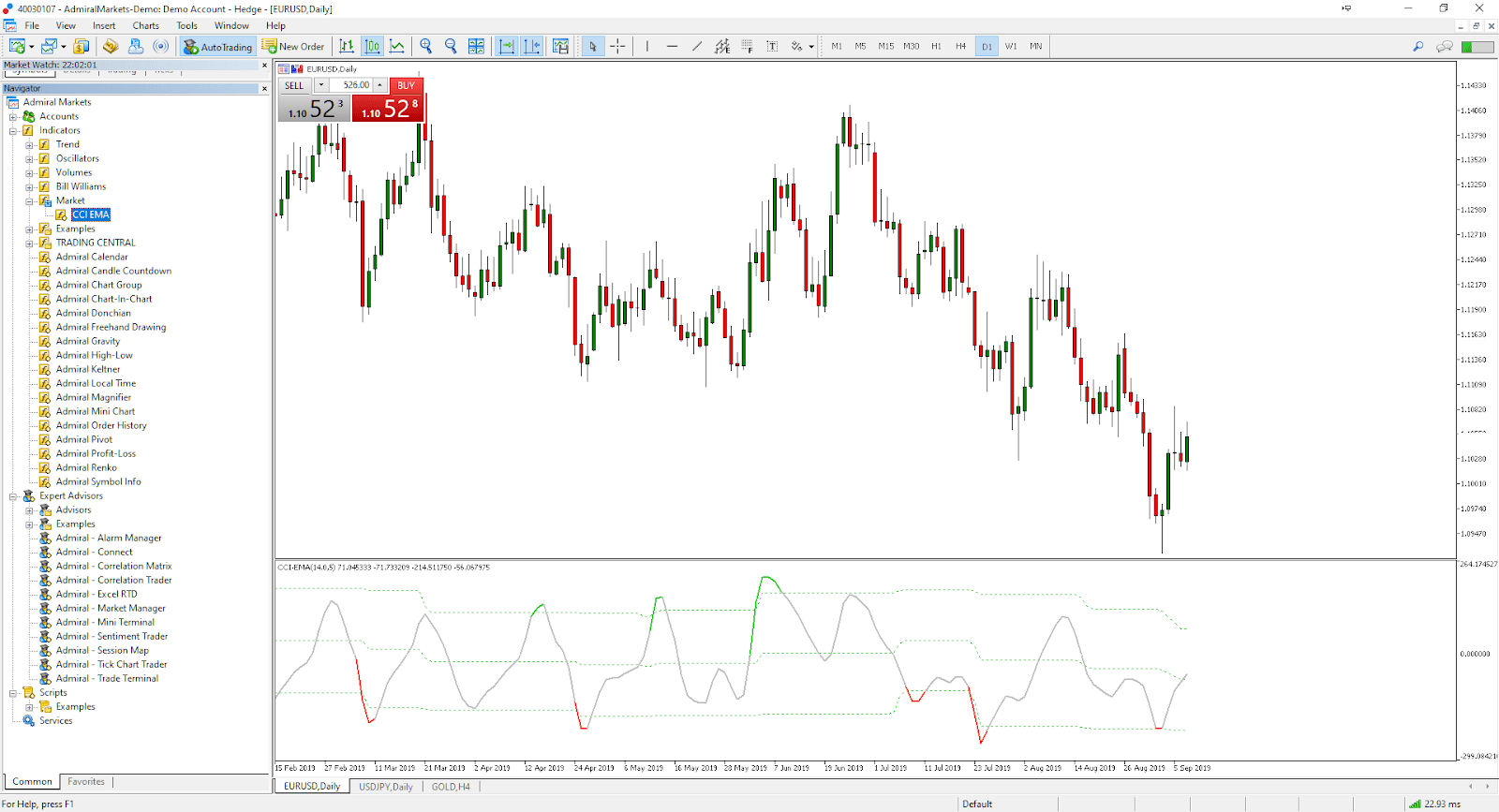Switch to the USDJPY,Daily chart tab
Screen dimensions: 1499x812
click(x=385, y=787)
